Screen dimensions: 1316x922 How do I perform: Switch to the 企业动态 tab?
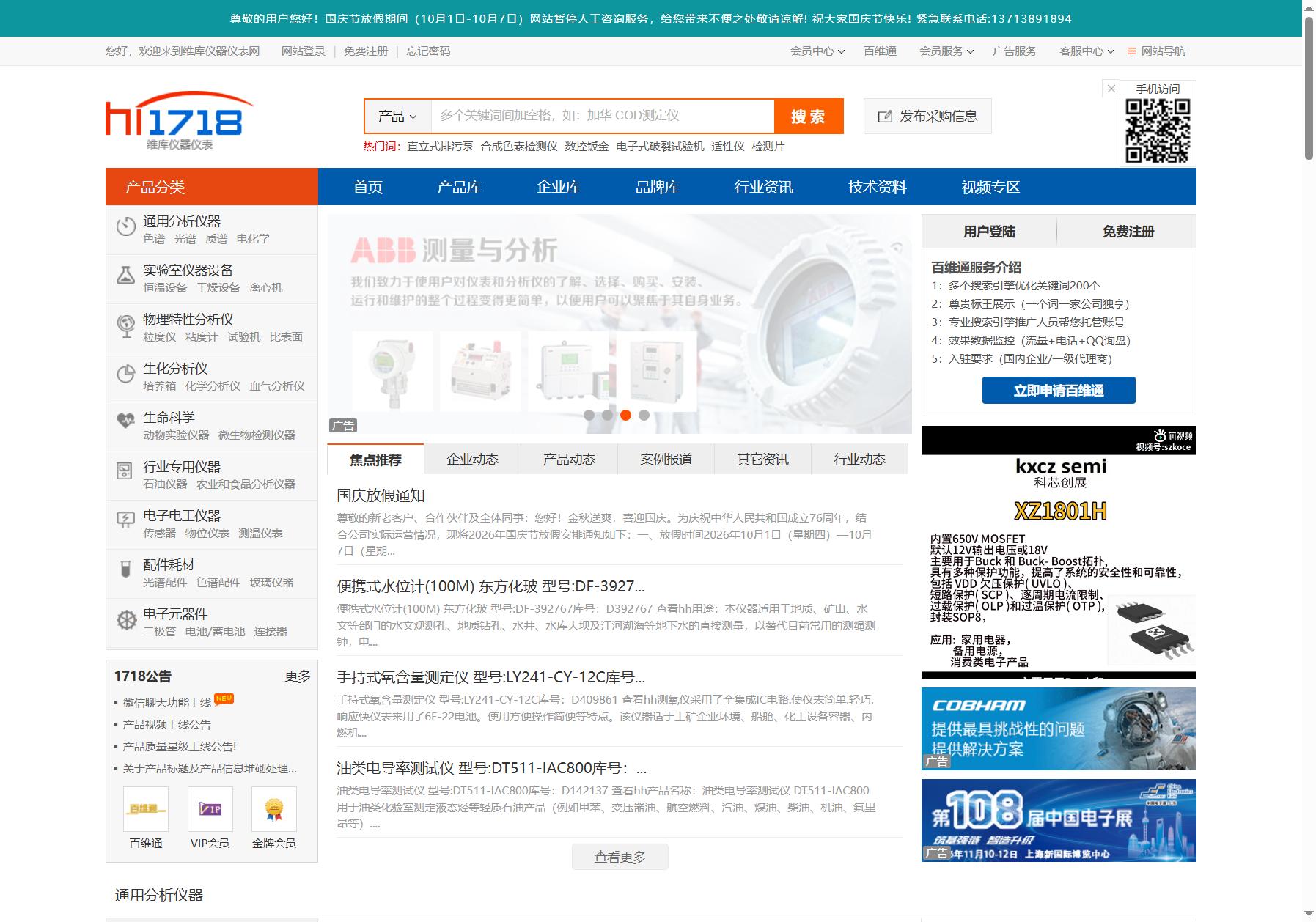[473, 460]
